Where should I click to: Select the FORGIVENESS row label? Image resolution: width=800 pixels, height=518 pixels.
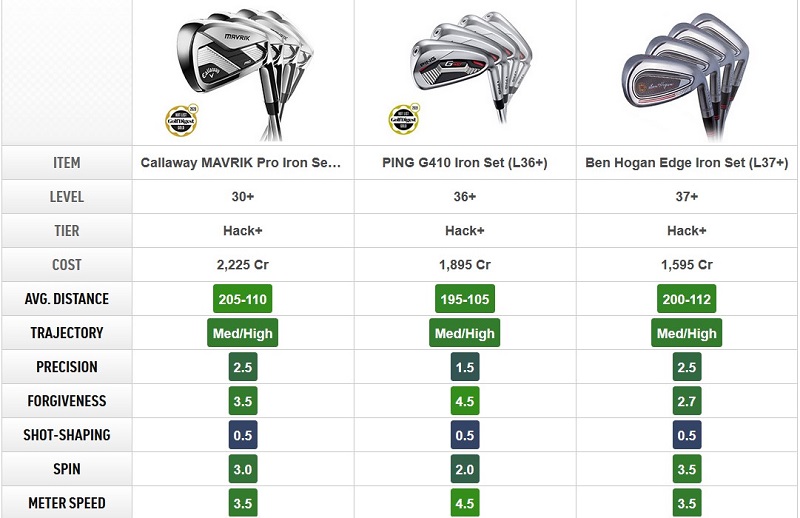pyautogui.click(x=67, y=401)
